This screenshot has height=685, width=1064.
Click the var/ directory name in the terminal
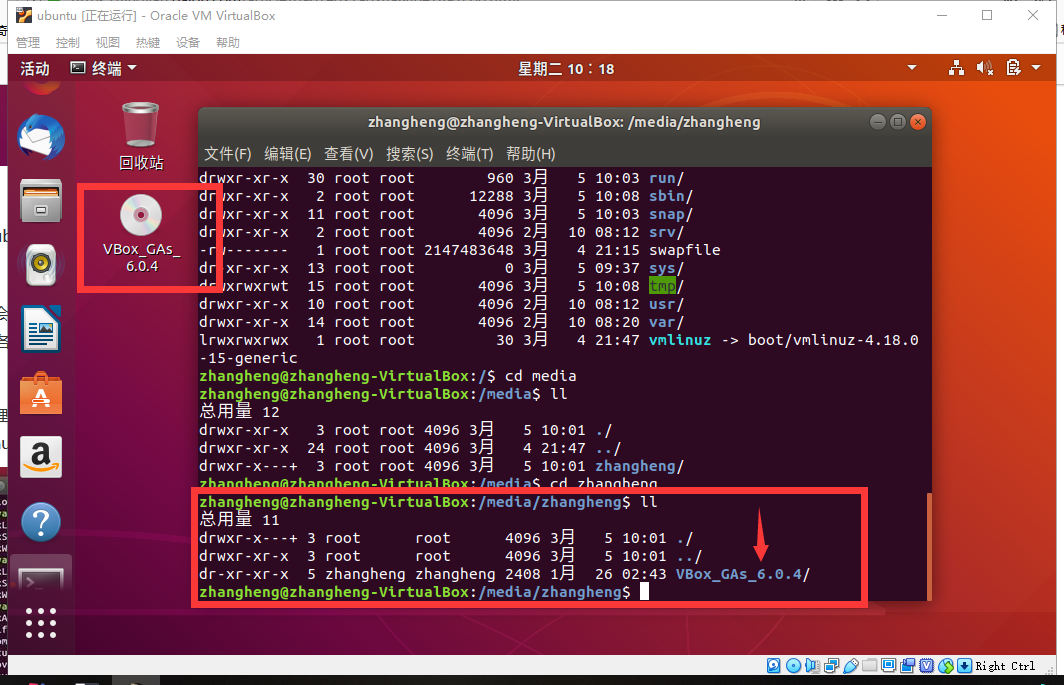coord(666,322)
